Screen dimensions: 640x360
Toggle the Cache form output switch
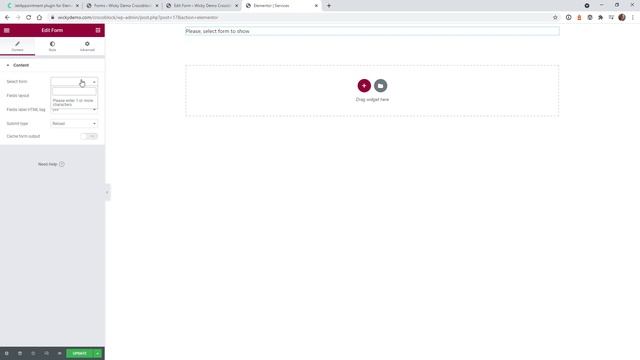pyautogui.click(x=89, y=136)
